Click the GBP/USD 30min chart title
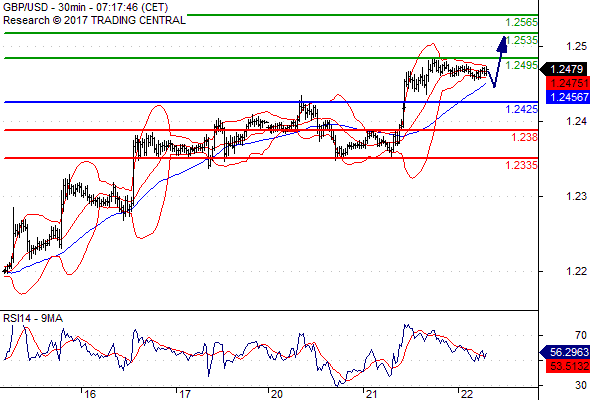This screenshot has height=400, width=590. tap(85, 7)
